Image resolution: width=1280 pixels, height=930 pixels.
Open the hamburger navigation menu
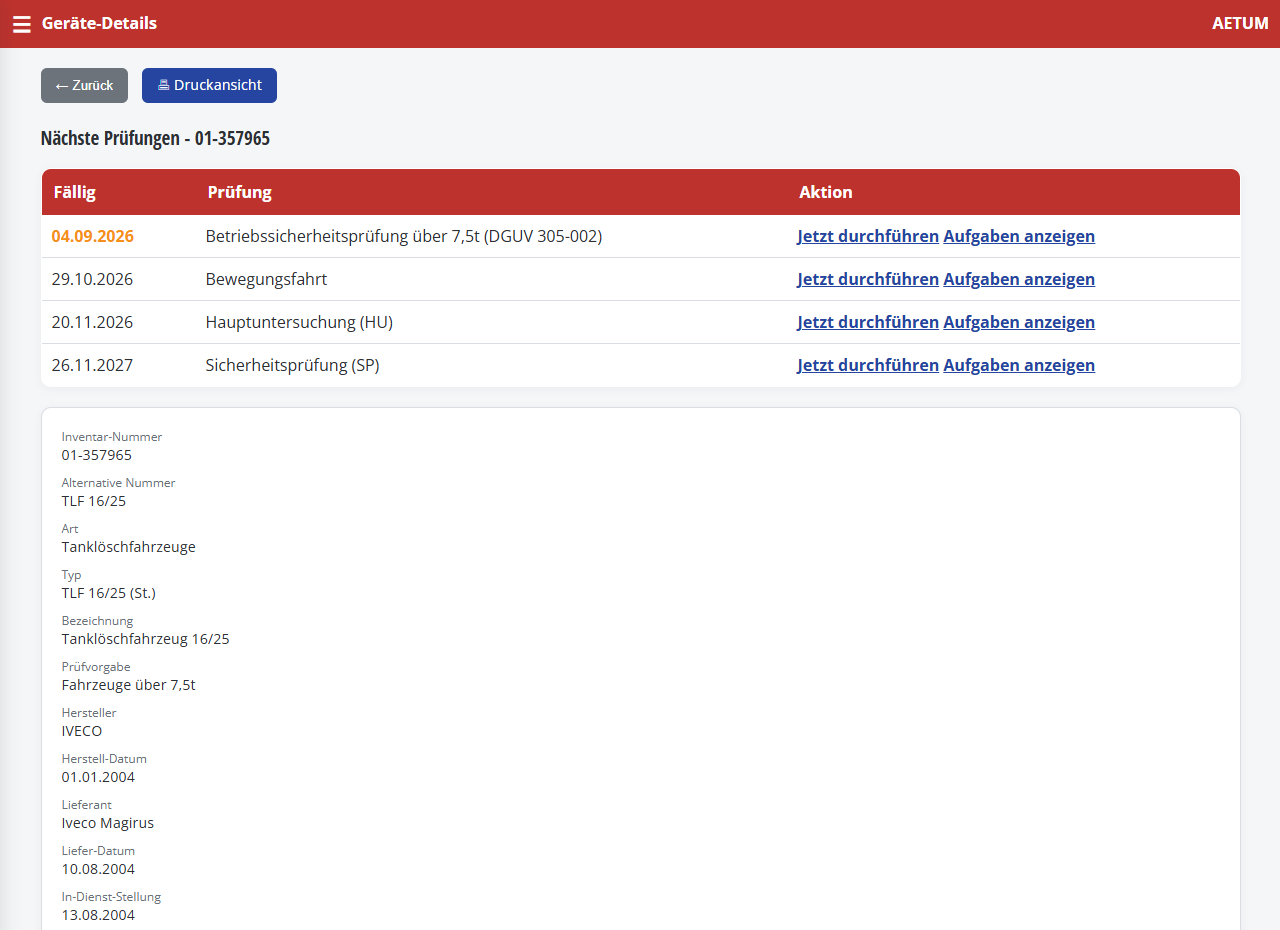22,24
